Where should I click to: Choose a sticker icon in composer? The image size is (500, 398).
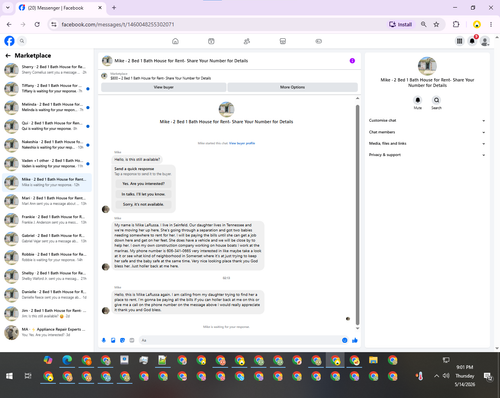tap(122, 340)
